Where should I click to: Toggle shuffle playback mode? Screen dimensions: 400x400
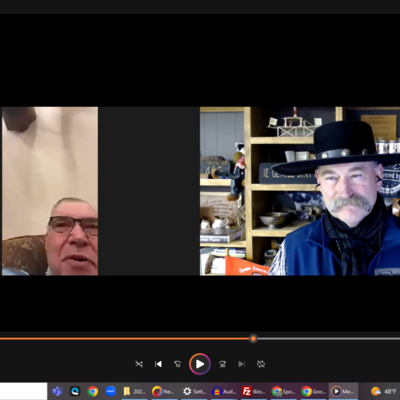(139, 364)
